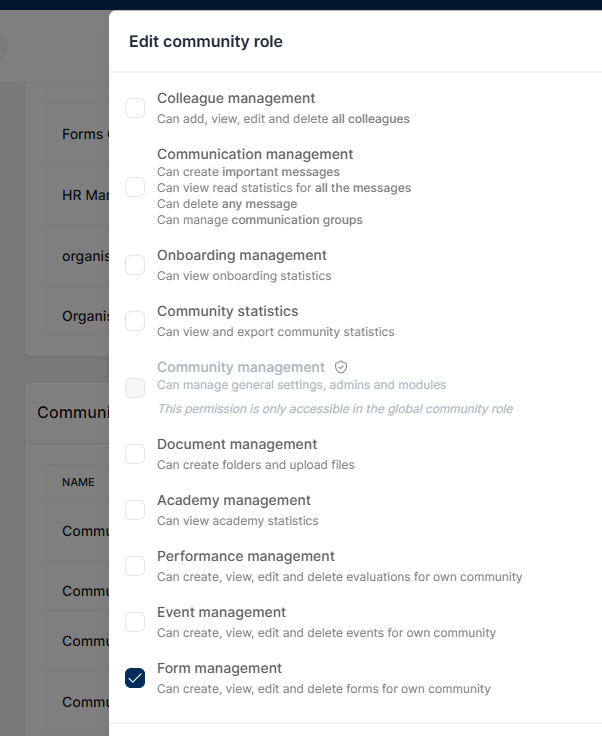Click the disabled Community management checkbox

[135, 388]
